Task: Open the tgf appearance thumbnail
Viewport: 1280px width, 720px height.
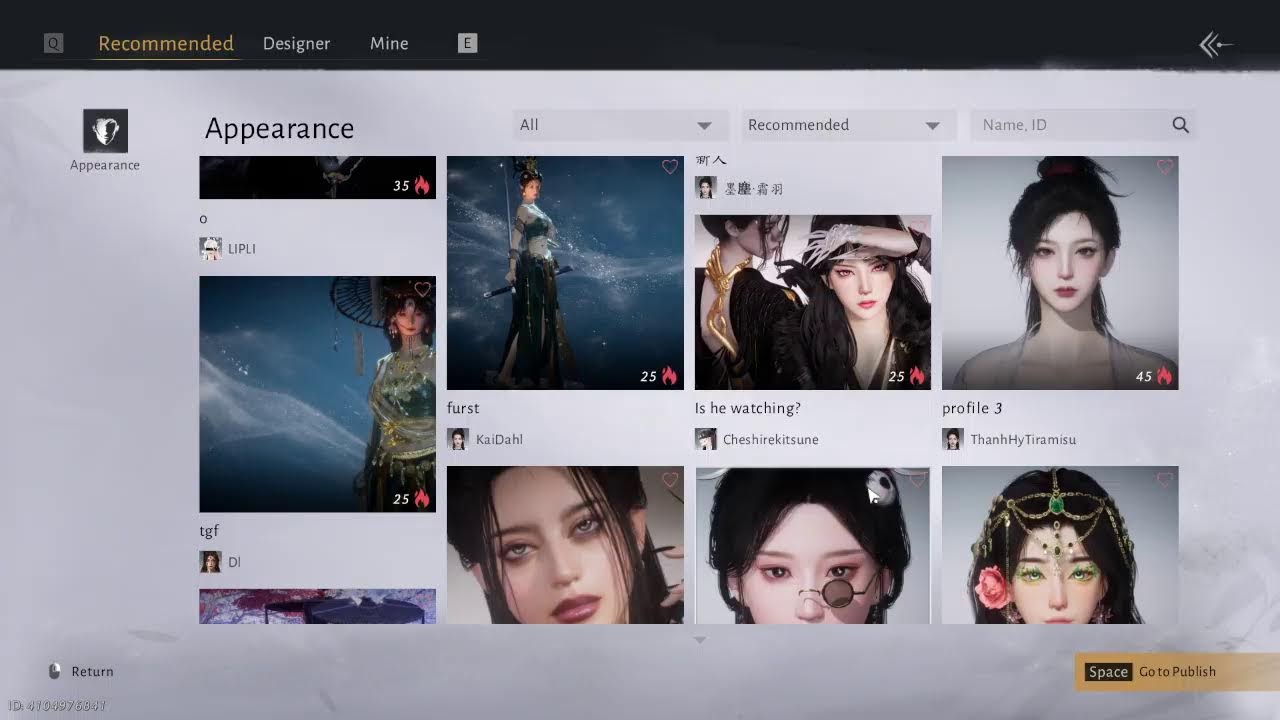Action: coord(317,394)
